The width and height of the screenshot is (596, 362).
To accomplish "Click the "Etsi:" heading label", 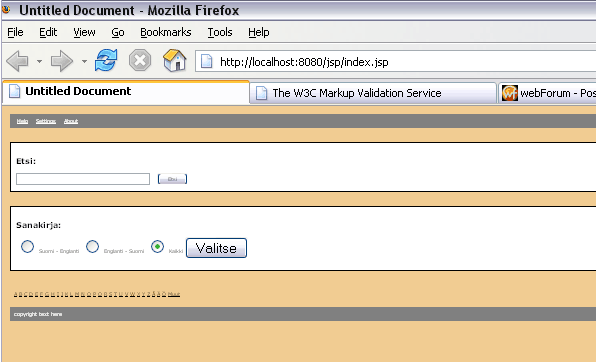I will click(x=26, y=161).
